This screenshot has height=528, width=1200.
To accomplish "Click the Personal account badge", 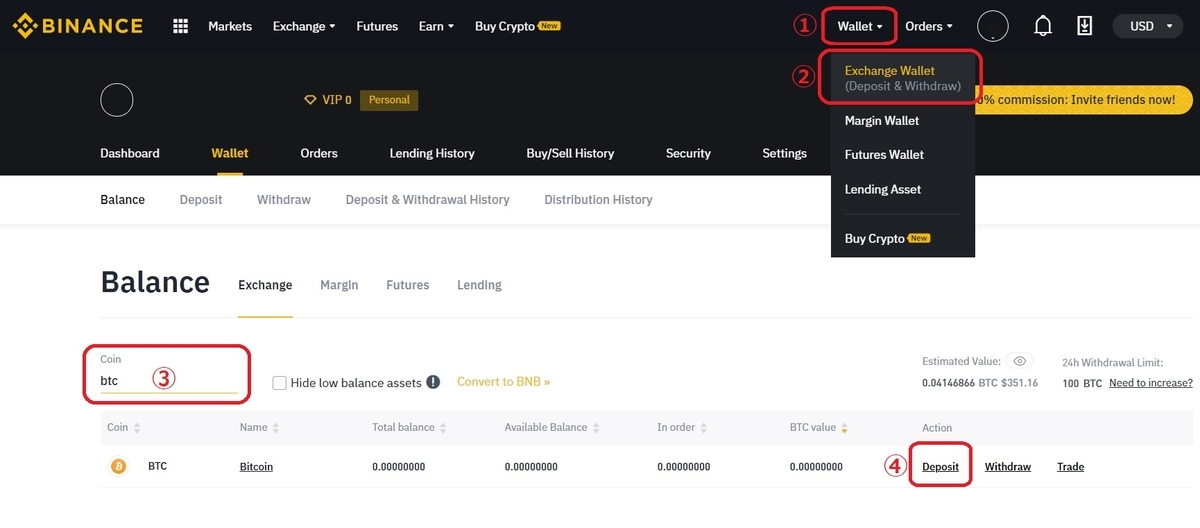I will pos(389,100).
